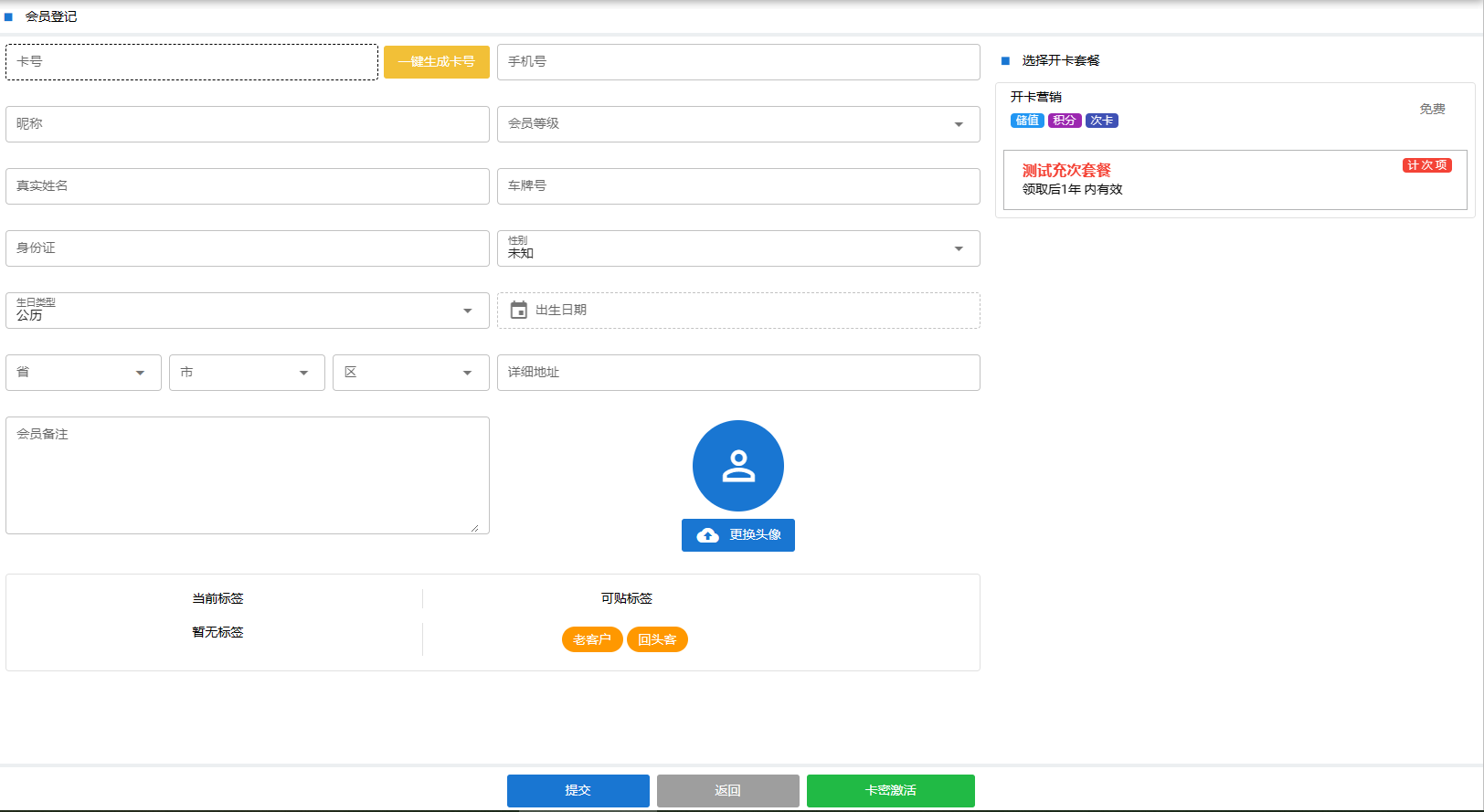
Task: Focus the 身份证 input field
Action: coord(248,248)
